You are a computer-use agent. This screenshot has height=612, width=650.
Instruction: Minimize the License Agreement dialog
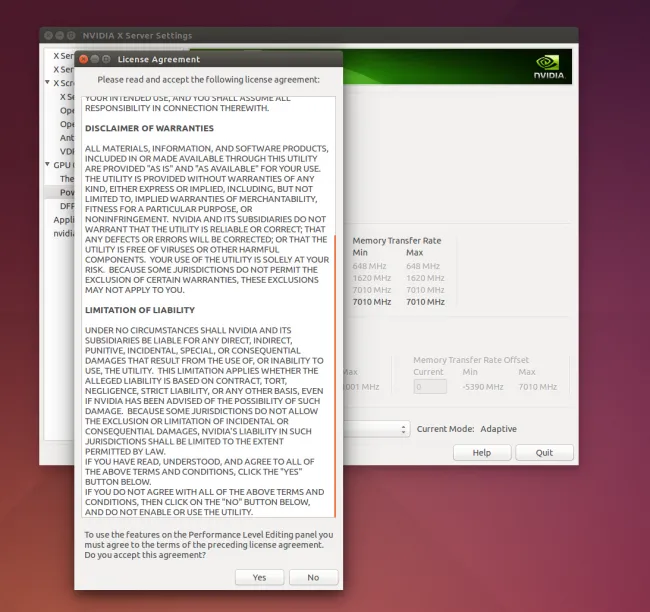pyautogui.click(x=96, y=59)
